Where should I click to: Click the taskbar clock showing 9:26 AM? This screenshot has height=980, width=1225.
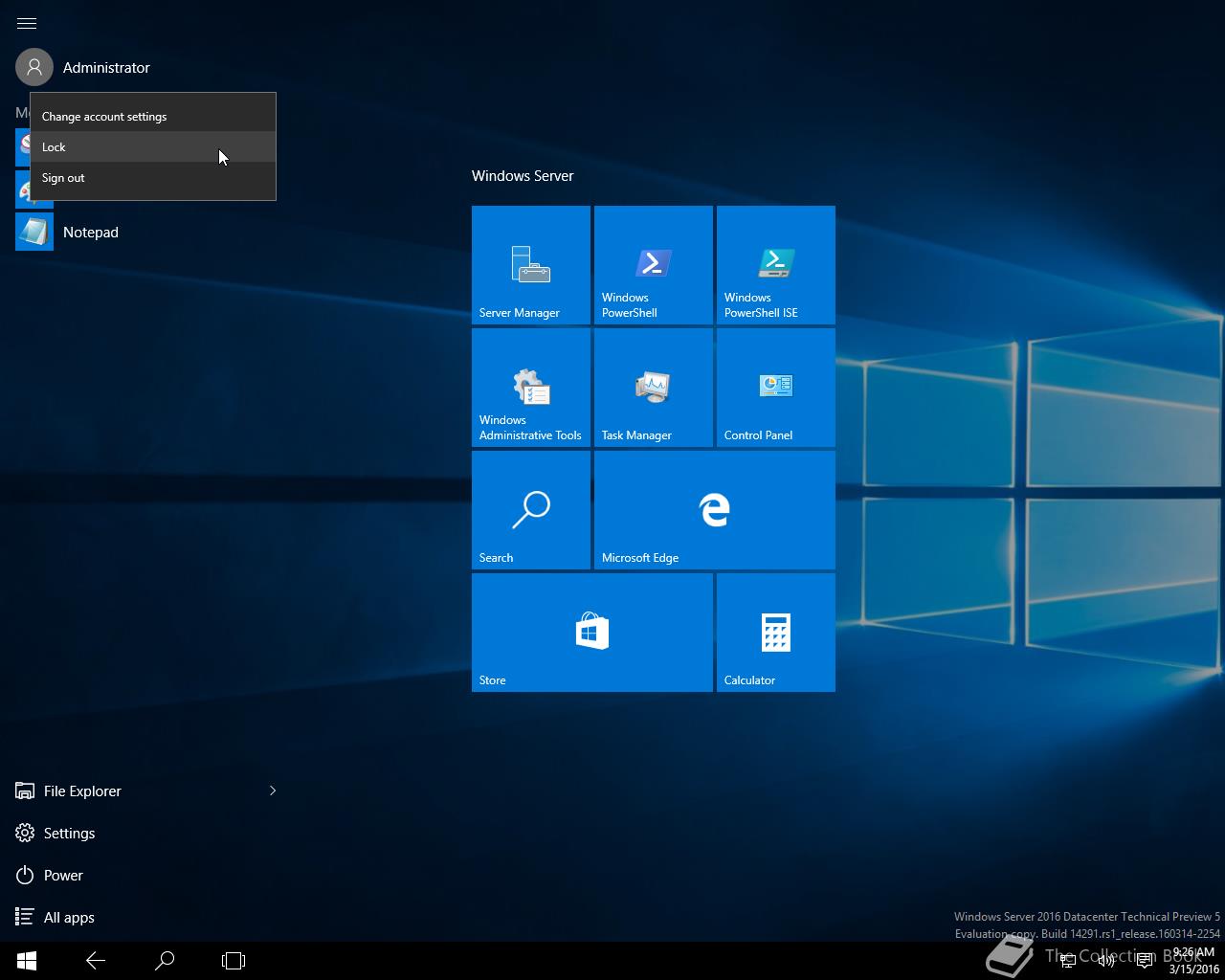pyautogui.click(x=1193, y=961)
